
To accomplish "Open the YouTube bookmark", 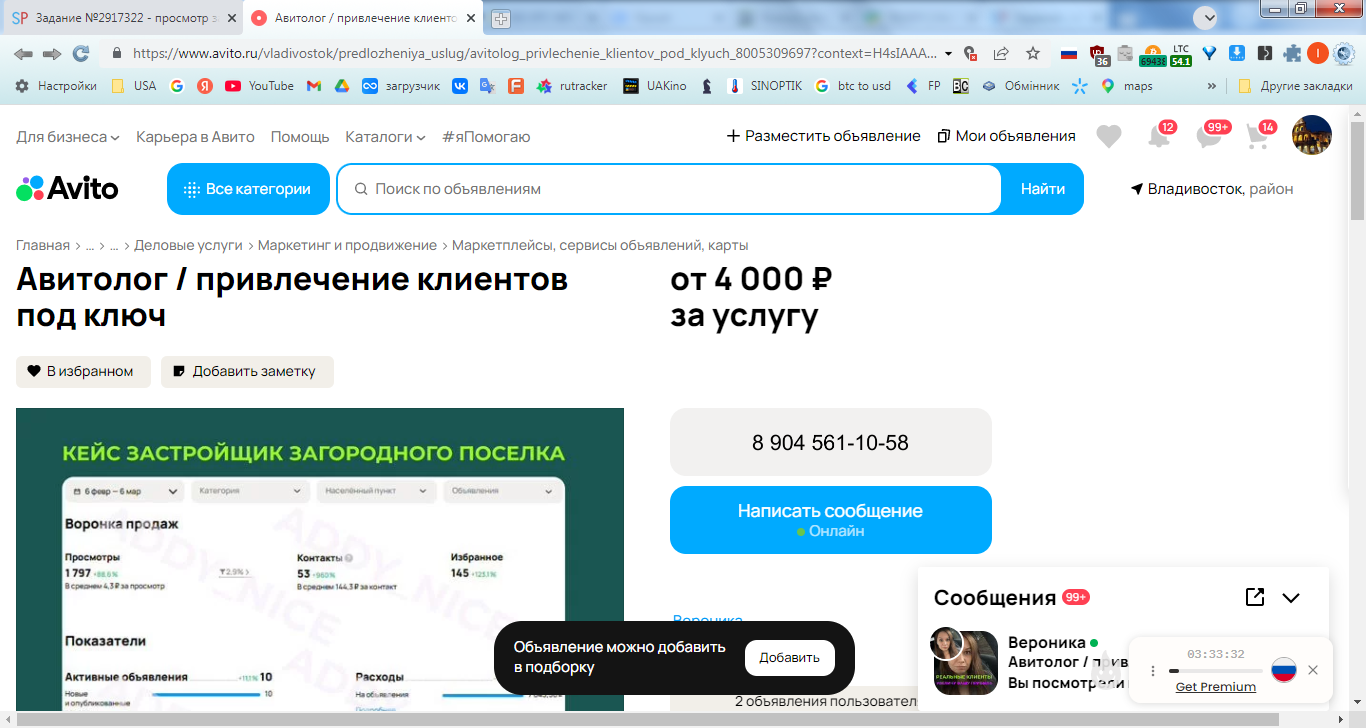I will pos(260,86).
